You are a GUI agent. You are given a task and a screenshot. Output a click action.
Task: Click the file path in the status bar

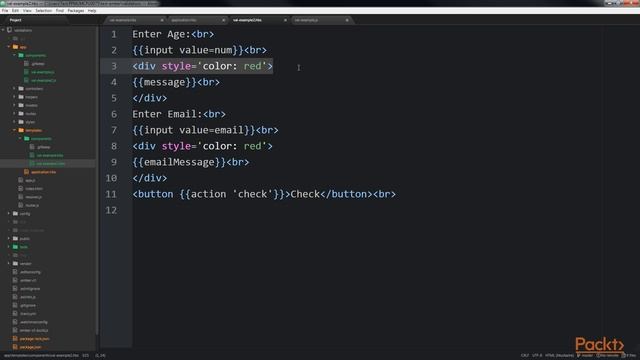[x=41, y=356]
